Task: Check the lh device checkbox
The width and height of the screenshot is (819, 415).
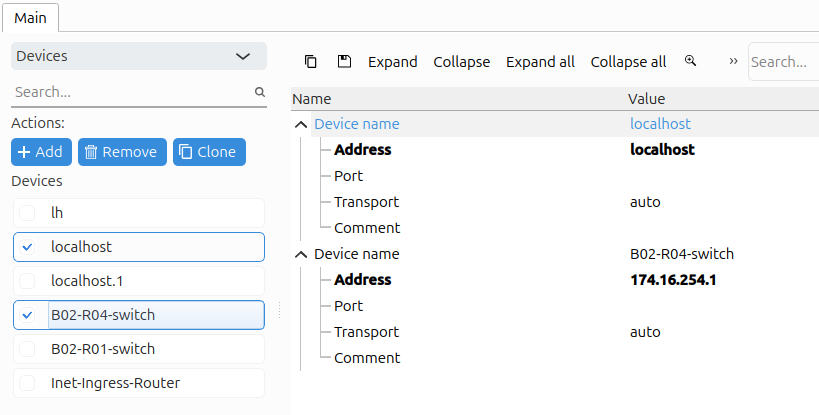Action: coord(27,213)
